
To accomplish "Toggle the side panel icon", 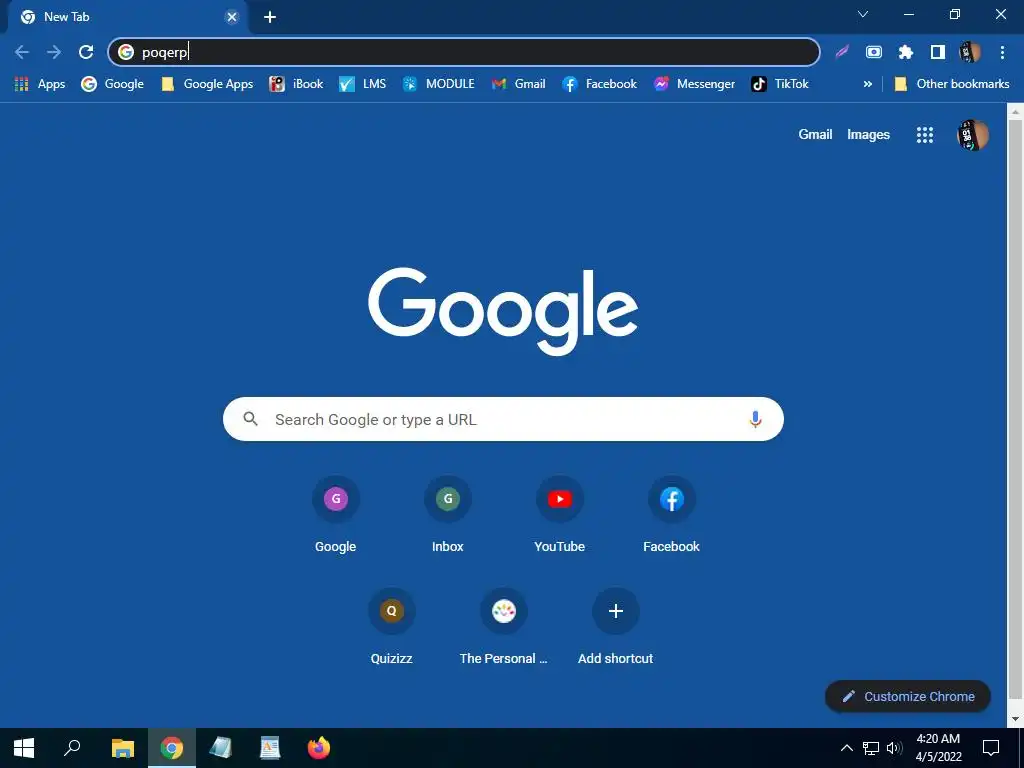I will 938,52.
